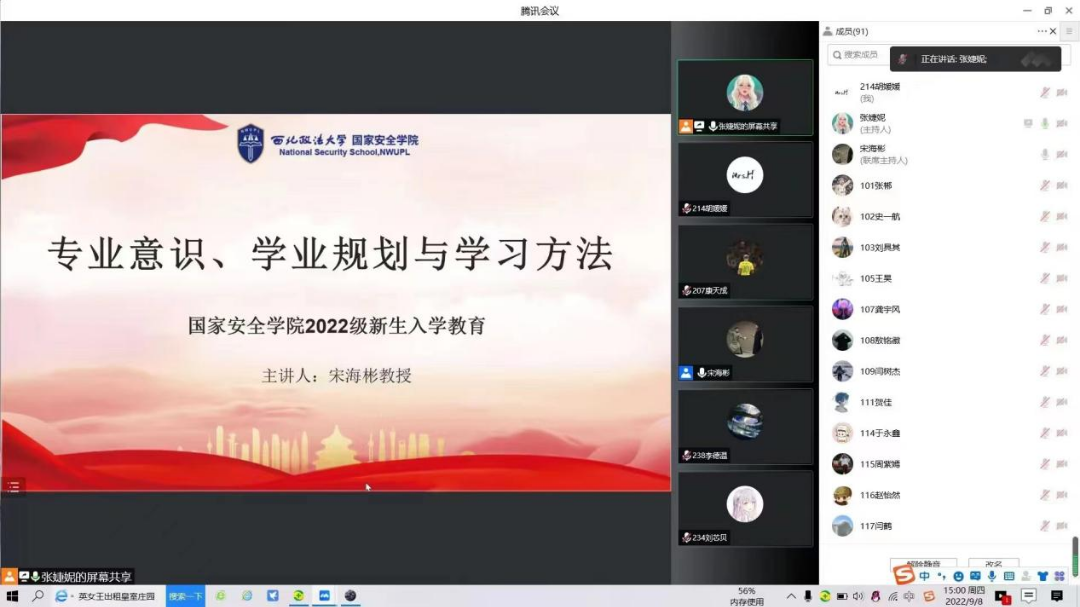Click slide menu icon at bottom-left of presentation
Image resolution: width=1080 pixels, height=607 pixels.
13,486
